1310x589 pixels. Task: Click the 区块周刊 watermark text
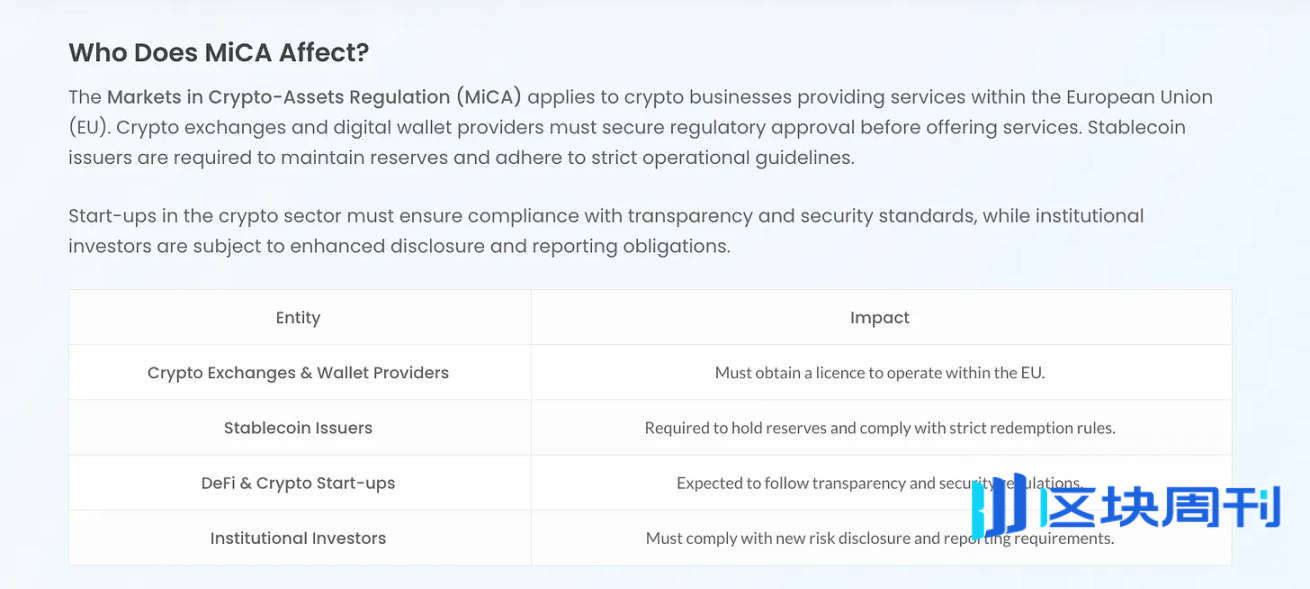(x=1160, y=507)
